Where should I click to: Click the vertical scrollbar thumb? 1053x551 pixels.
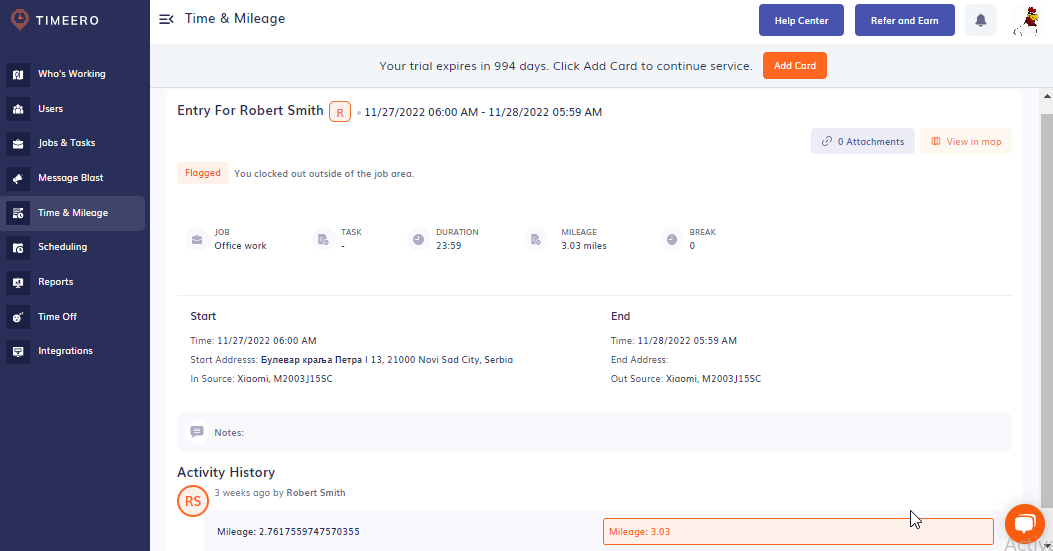tap(1046, 300)
